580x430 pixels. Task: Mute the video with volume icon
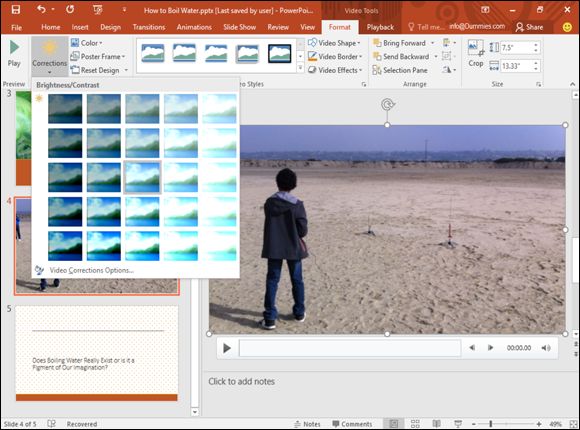pos(546,348)
